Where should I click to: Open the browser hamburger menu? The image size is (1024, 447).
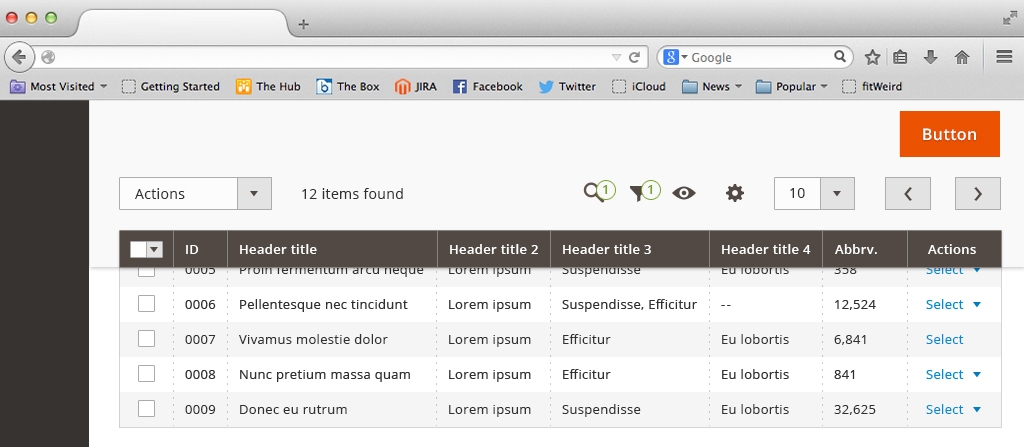(x=1004, y=57)
